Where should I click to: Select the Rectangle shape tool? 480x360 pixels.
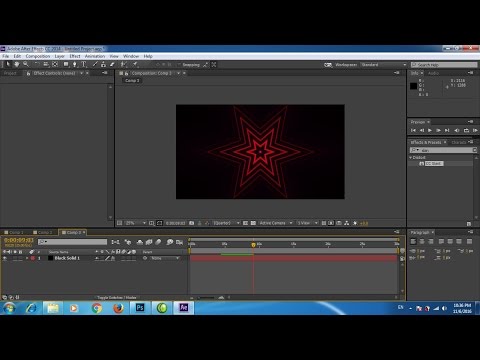66,64
